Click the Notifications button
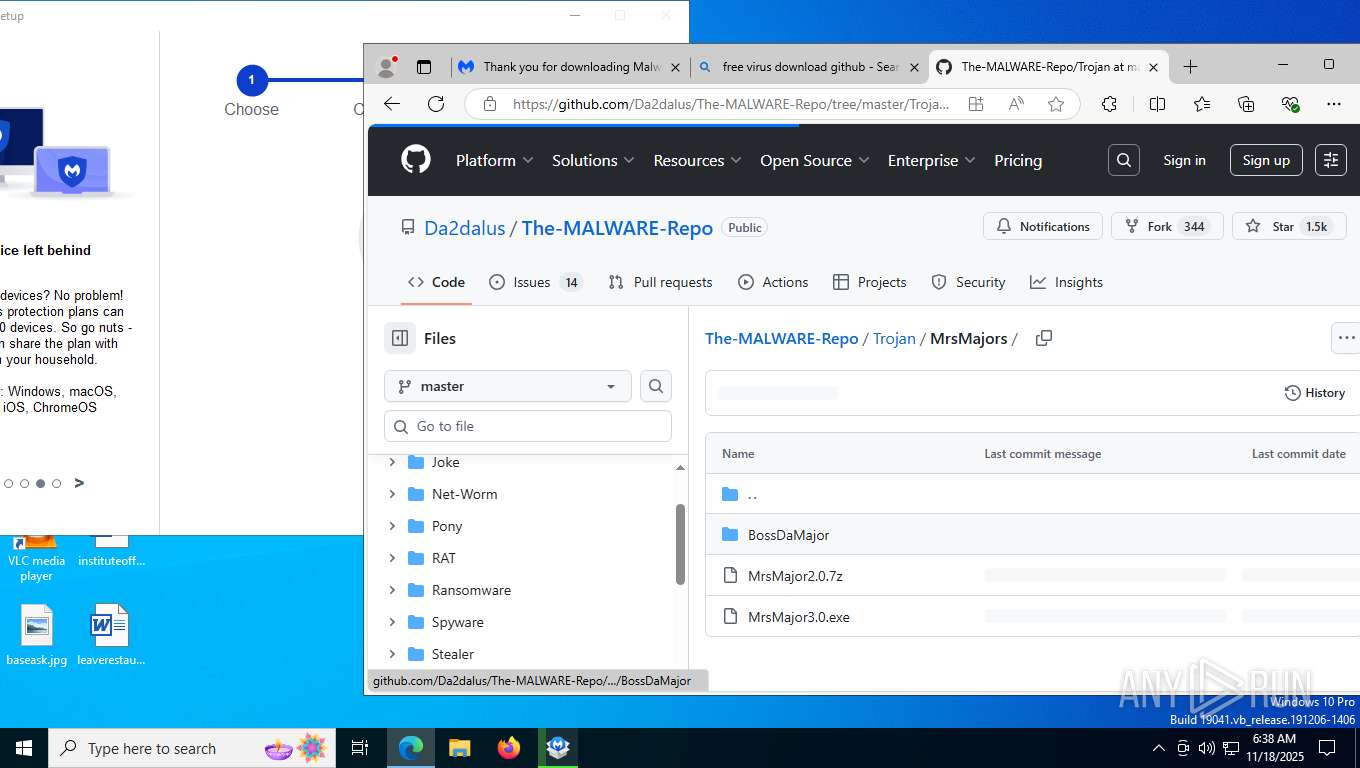This screenshot has height=768, width=1360. click(1043, 227)
